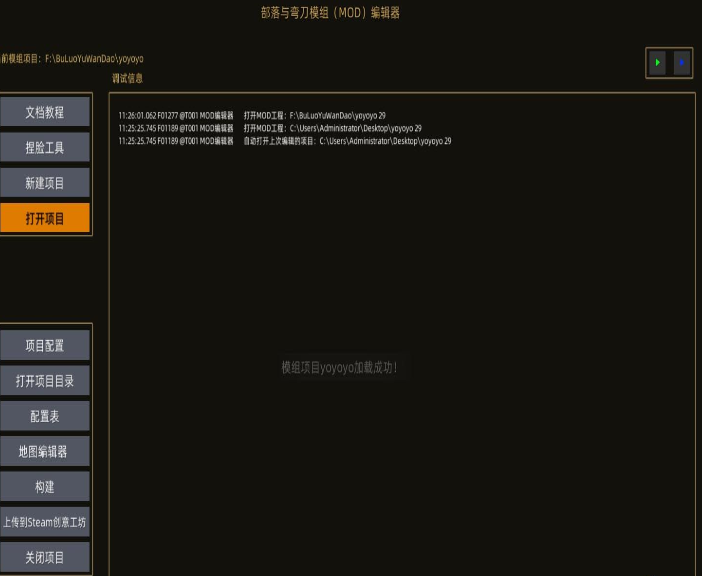Create a project with 新建项目
The width and height of the screenshot is (702, 576).
(x=44, y=183)
